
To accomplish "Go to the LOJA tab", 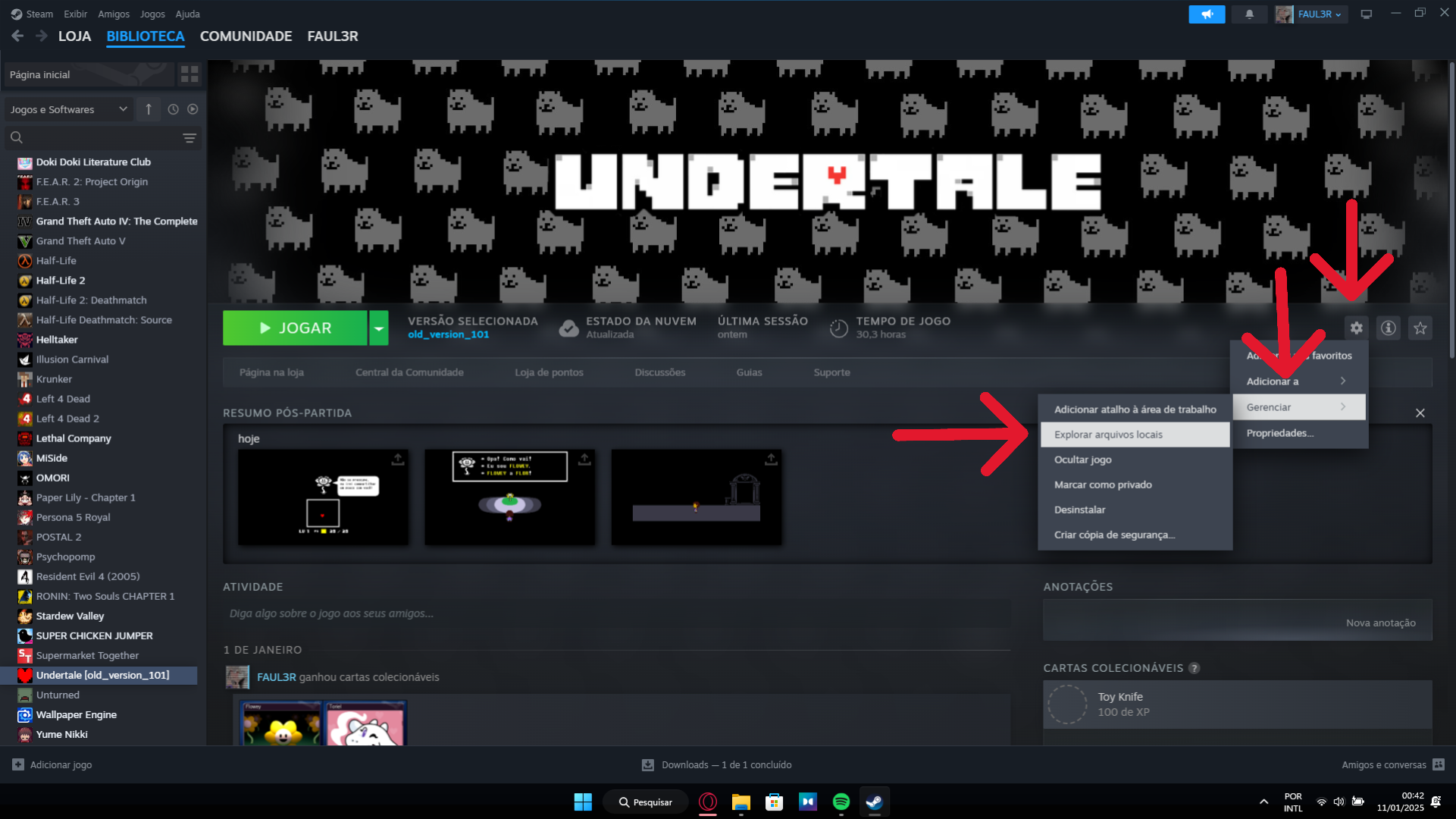I will [74, 36].
